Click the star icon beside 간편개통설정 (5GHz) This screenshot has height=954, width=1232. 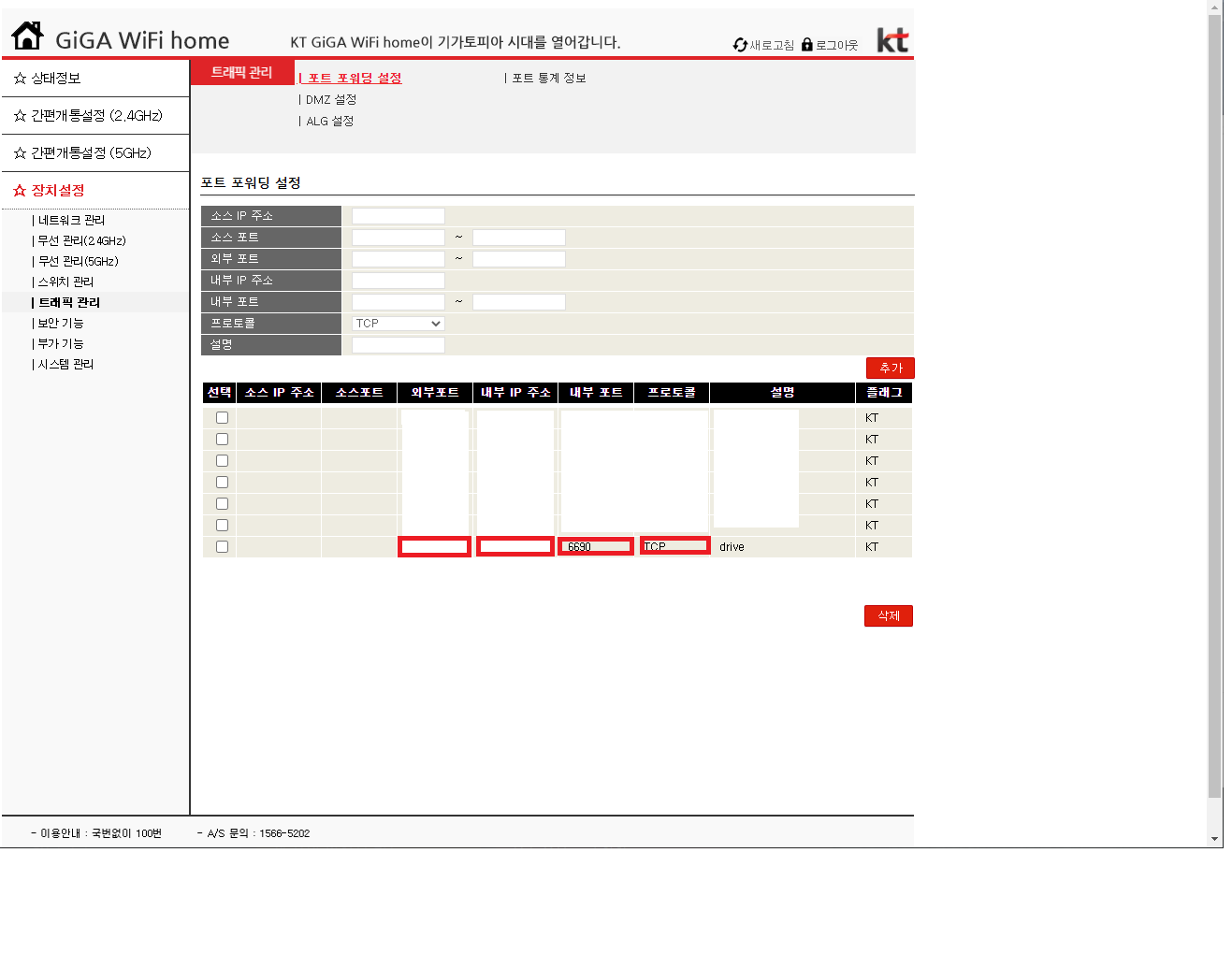tap(20, 153)
